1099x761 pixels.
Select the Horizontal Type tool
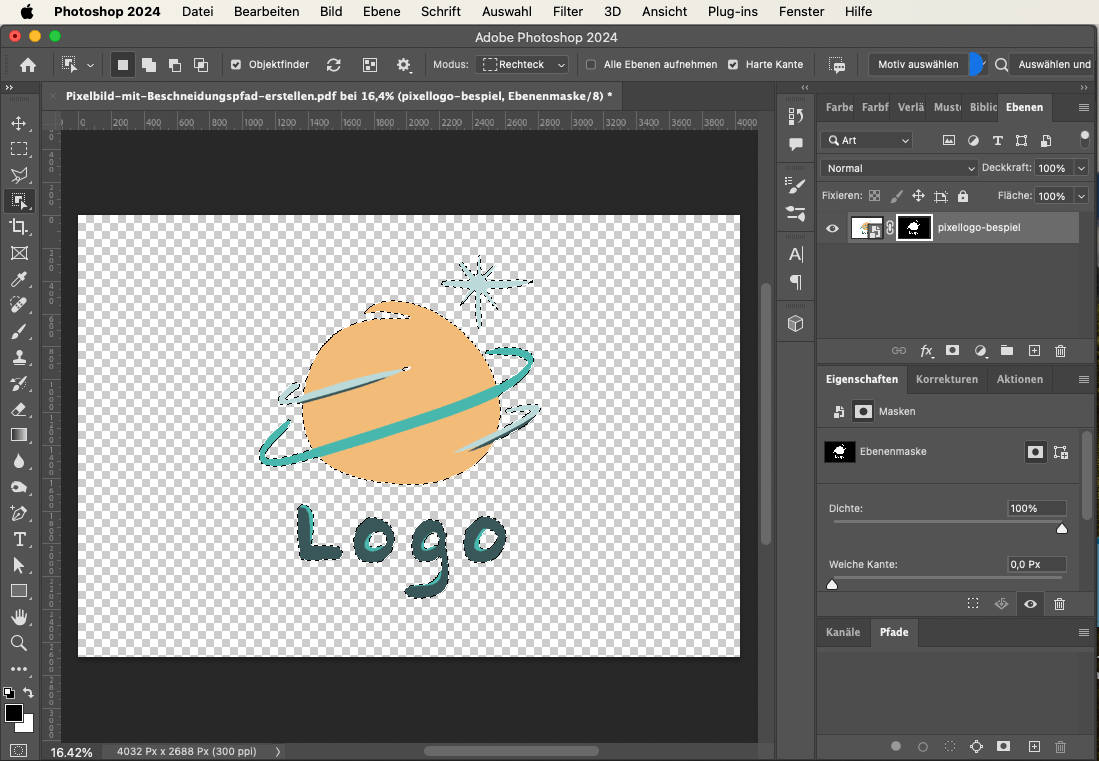pos(19,539)
